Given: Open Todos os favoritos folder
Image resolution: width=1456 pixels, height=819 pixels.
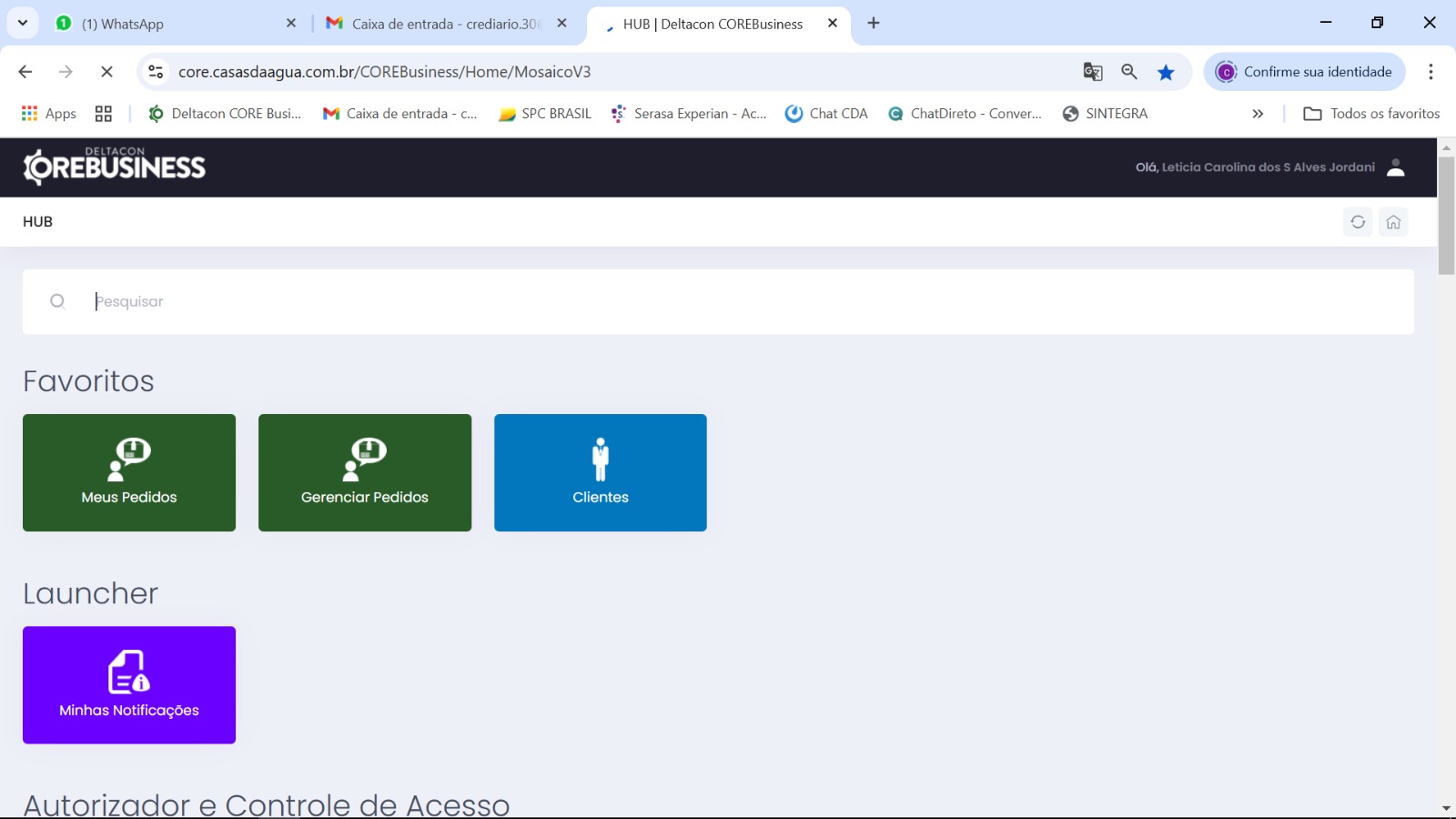Looking at the screenshot, I should coord(1372,114).
